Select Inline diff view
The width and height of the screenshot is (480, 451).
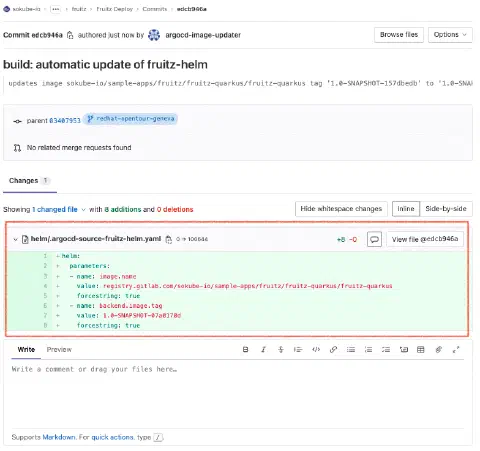pyautogui.click(x=406, y=209)
